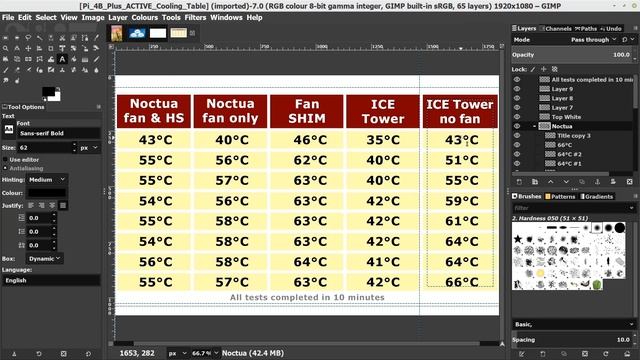The width and height of the screenshot is (640, 360).
Task: Click the Font name field
Action: 58,133
